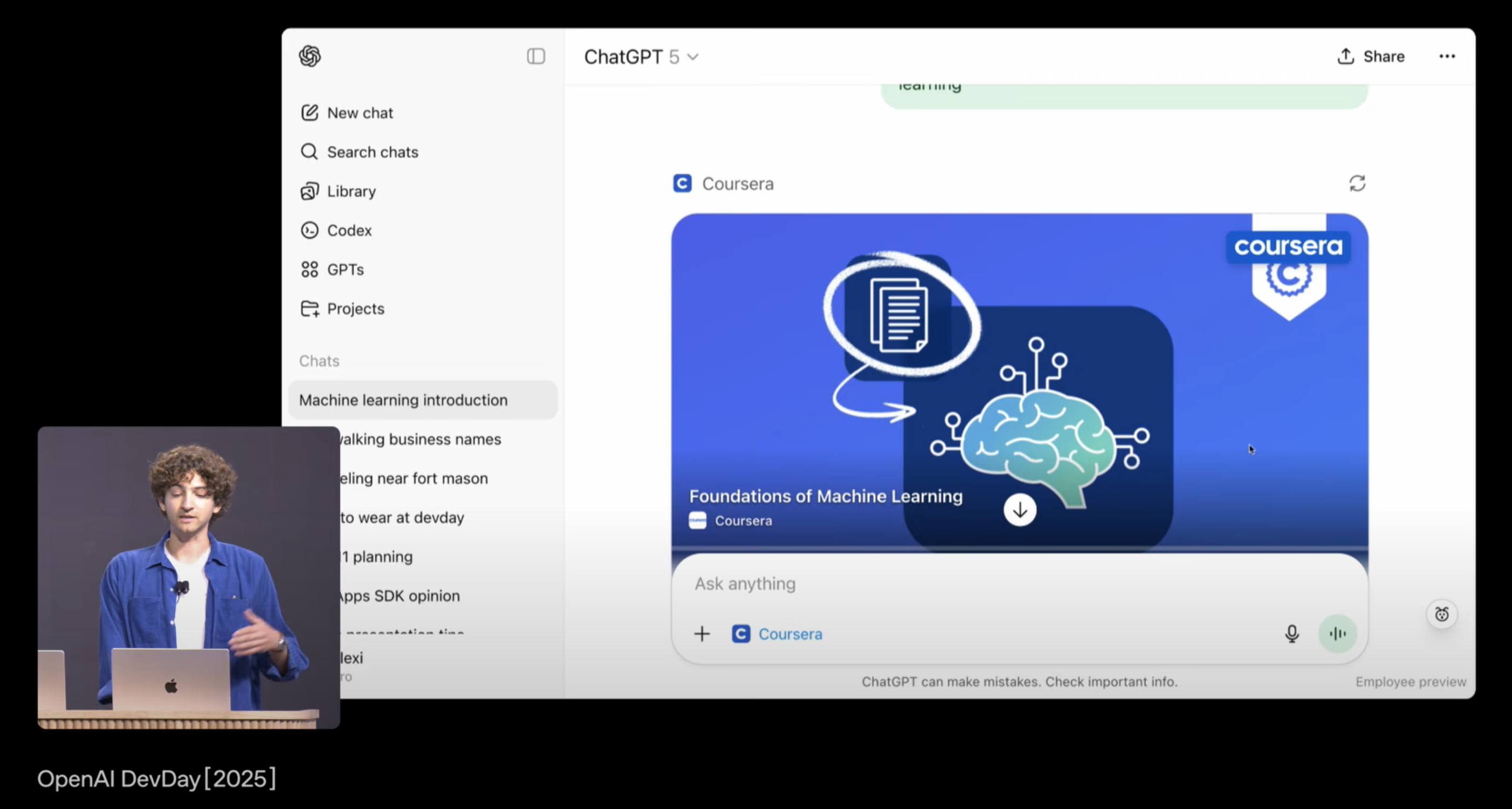Click the Coursera app chip in composer
The image size is (1512, 809).
click(778, 634)
